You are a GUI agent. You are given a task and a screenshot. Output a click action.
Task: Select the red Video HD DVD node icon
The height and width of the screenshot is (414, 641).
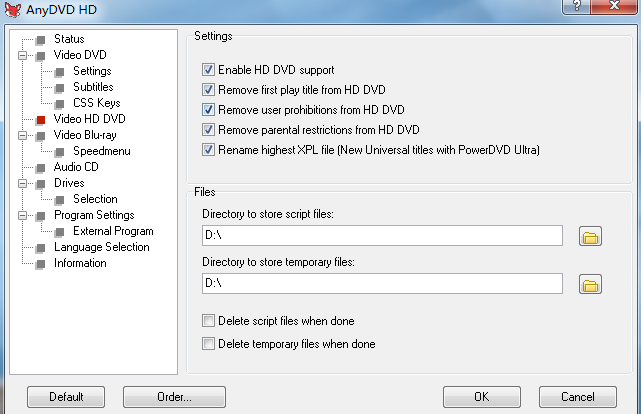click(x=40, y=119)
